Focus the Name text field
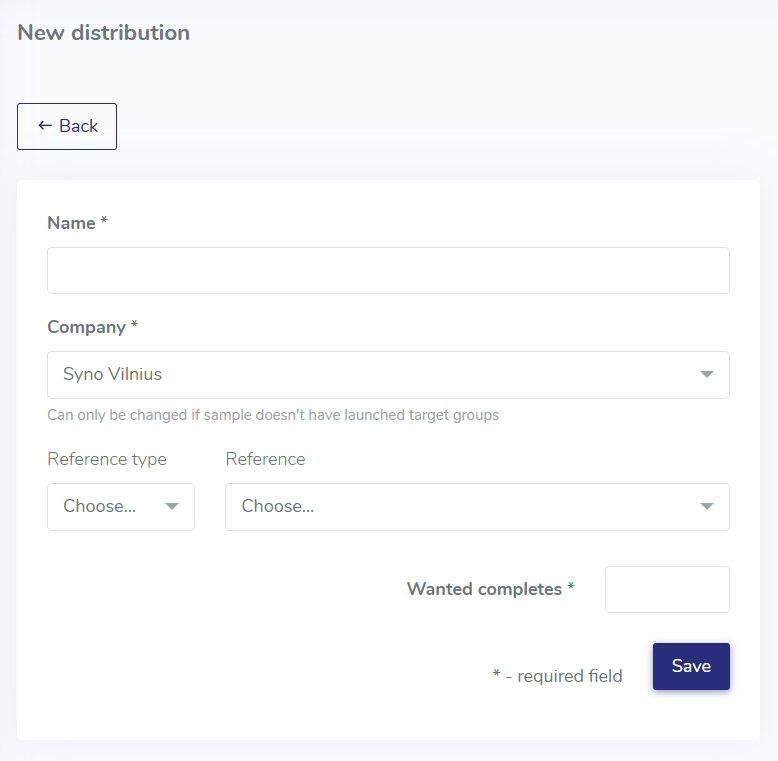This screenshot has width=778, height=761. coord(388,271)
